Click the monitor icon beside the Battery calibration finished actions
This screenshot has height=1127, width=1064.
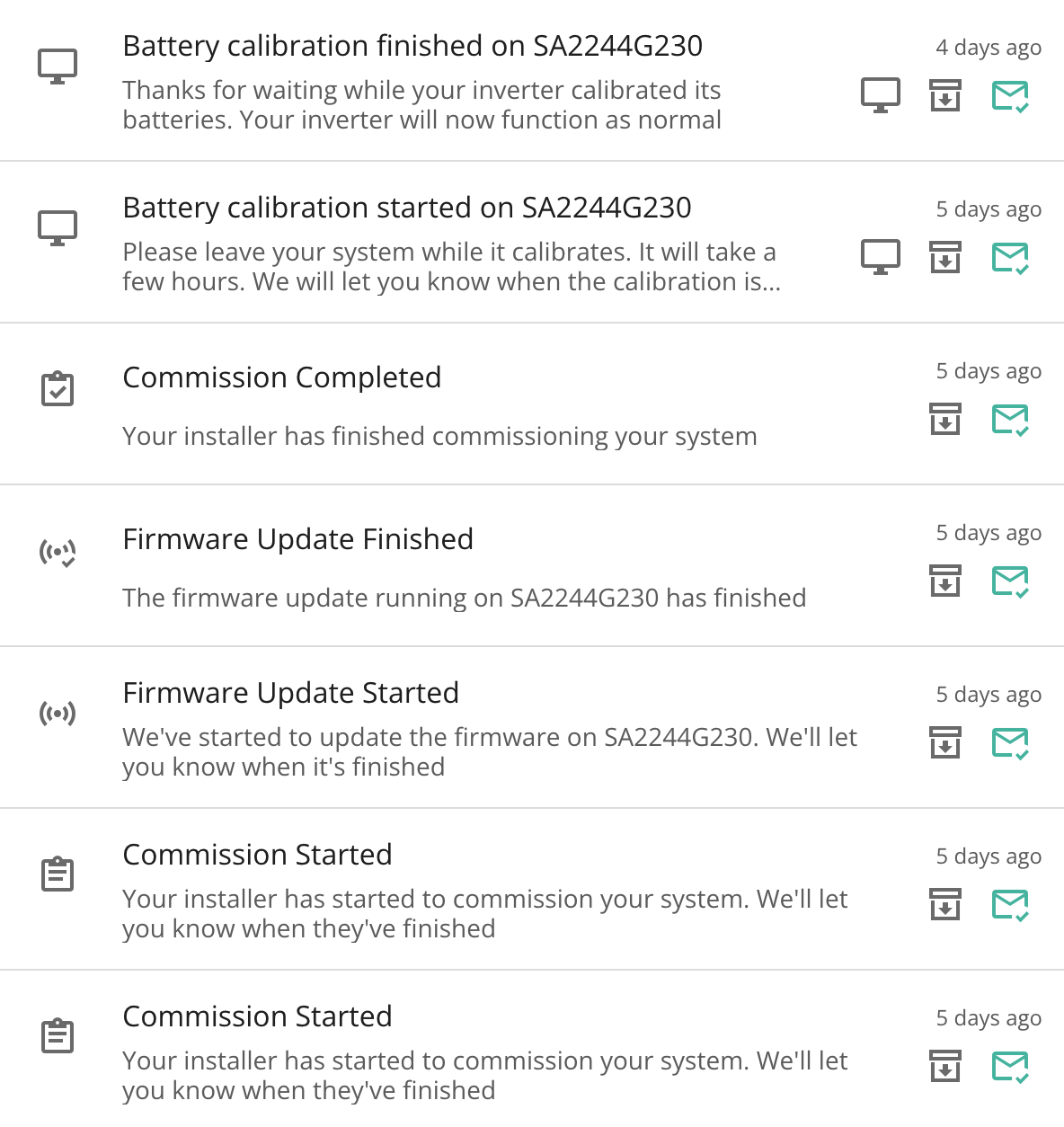pyautogui.click(x=881, y=95)
